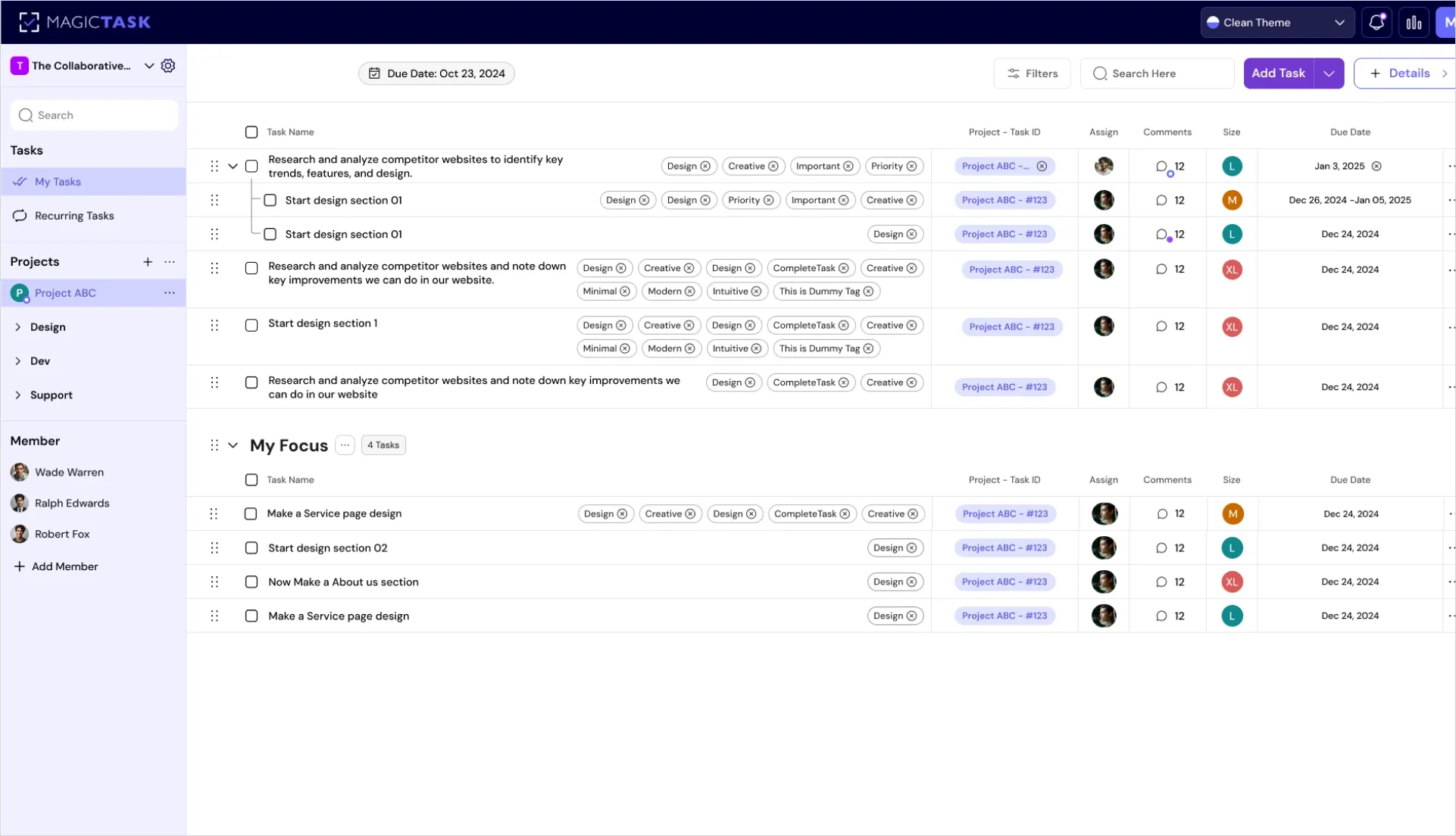The width and height of the screenshot is (1456, 836).
Task: Click the Add Task button
Action: tap(1278, 73)
